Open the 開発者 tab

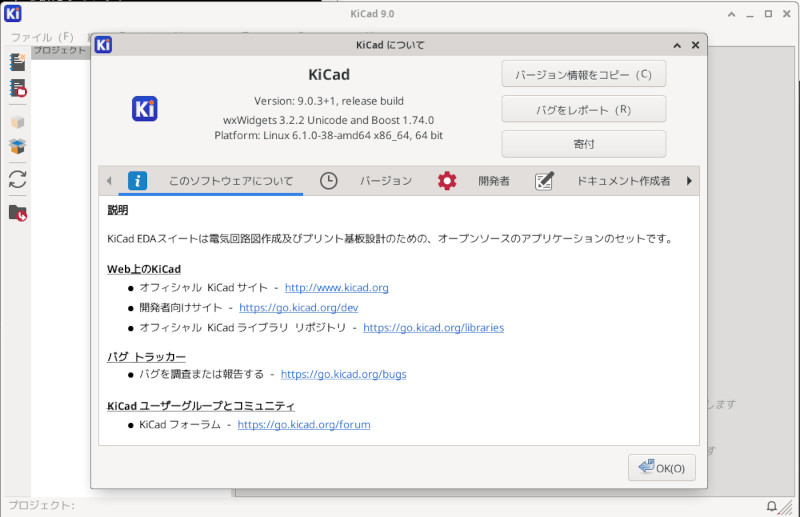tap(494, 181)
